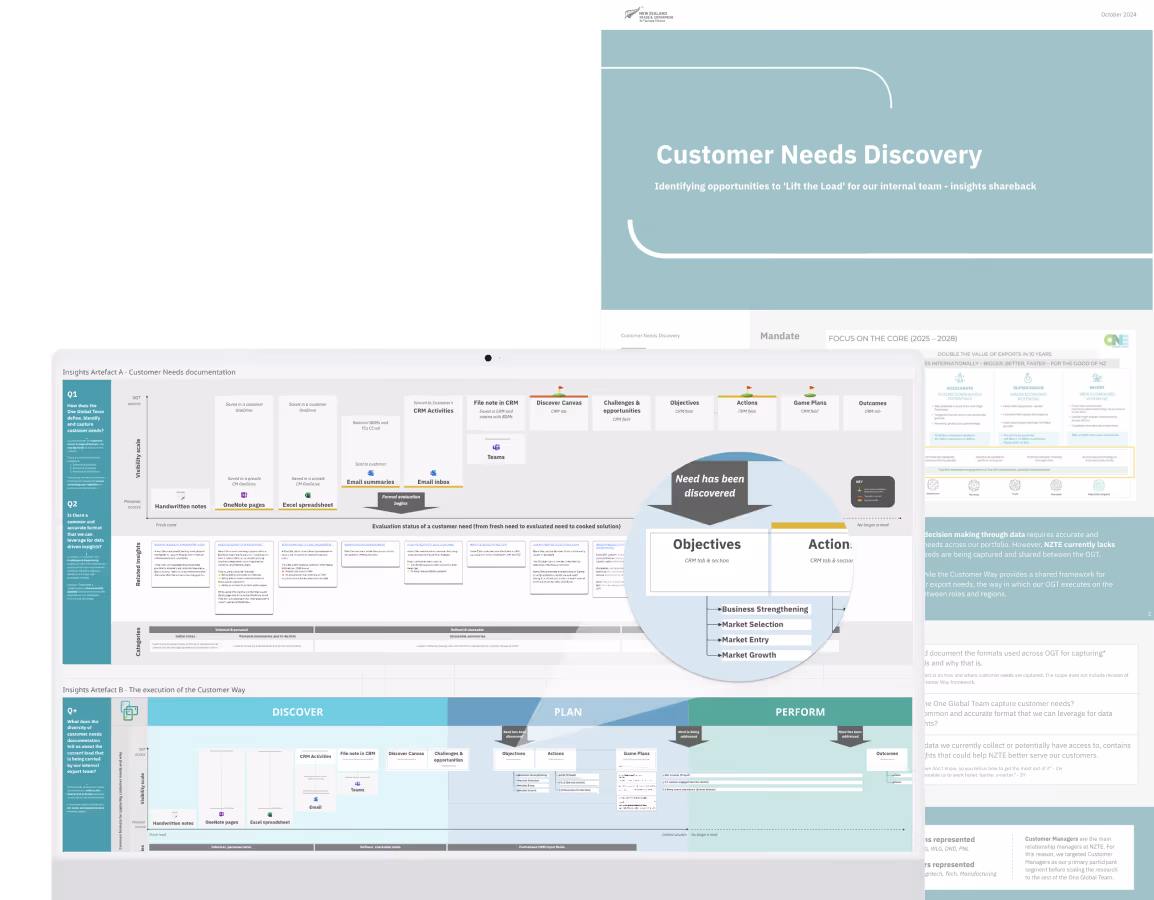Click the 'Game Plans' card in Artefact A
Viewport: 1154px width, 900px height.
click(x=810, y=412)
